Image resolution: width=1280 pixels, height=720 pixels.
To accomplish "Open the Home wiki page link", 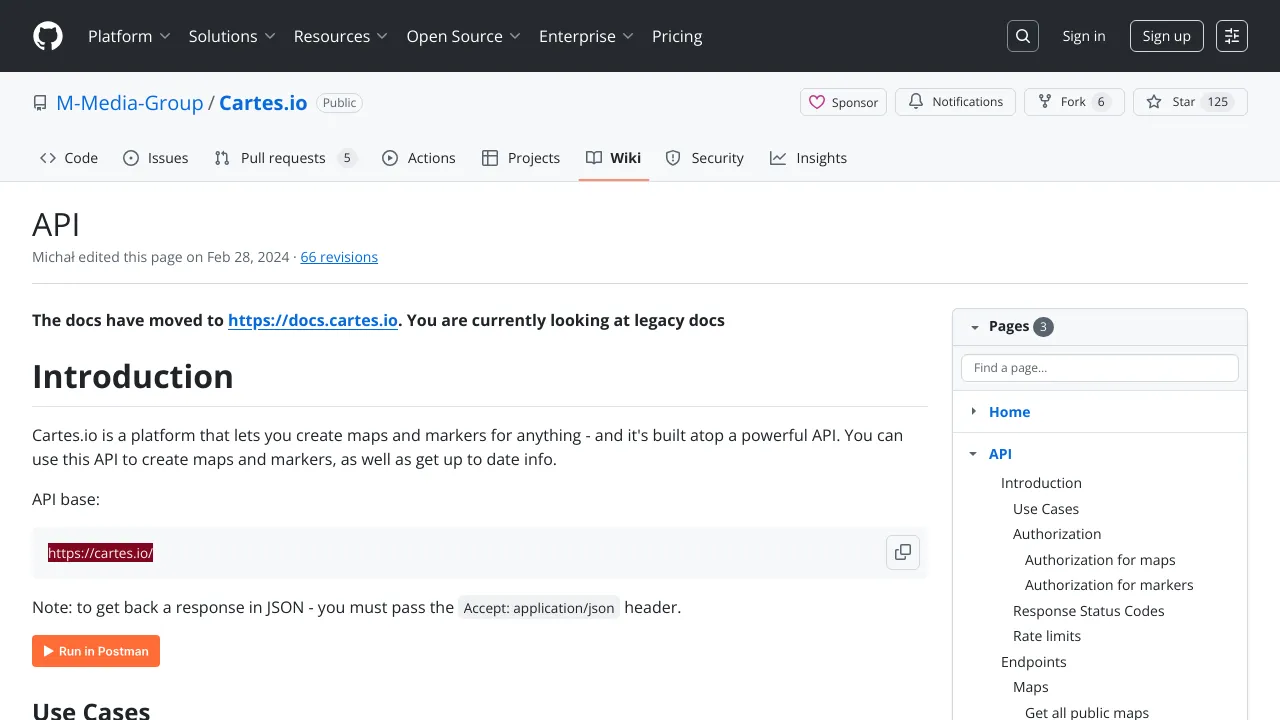I will click(1009, 411).
